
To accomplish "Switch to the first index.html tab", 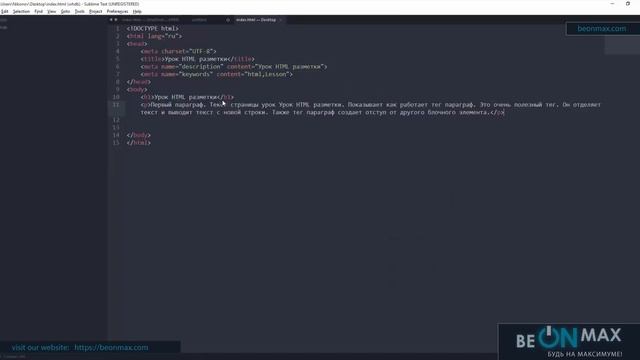I will (150, 20).
